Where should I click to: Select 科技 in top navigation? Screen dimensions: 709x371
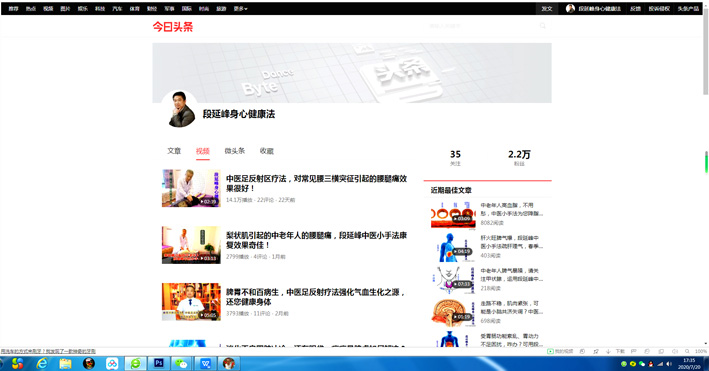100,9
